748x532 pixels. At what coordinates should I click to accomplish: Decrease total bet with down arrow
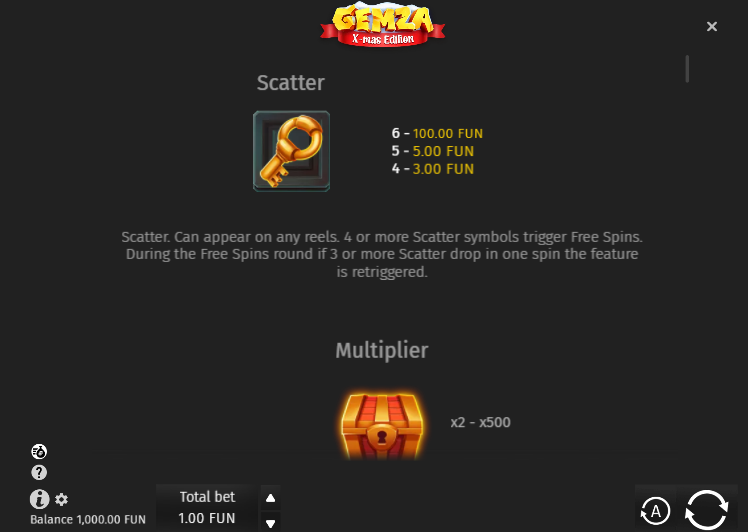pyautogui.click(x=270, y=522)
